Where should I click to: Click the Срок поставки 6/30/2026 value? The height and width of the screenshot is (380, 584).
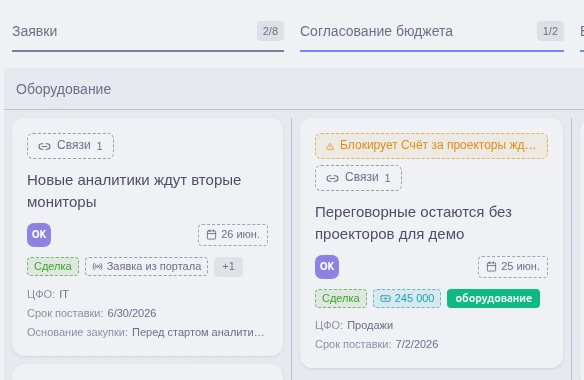pyautogui.click(x=132, y=313)
